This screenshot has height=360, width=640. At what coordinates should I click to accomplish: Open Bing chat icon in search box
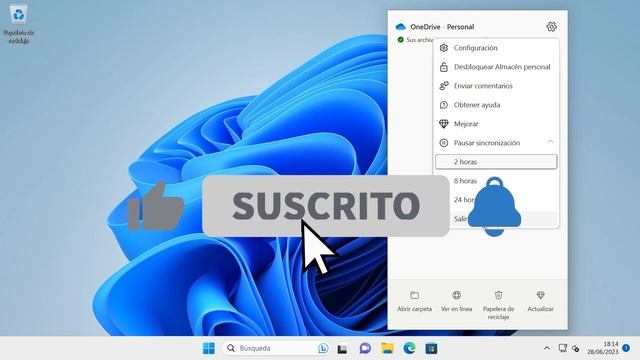click(323, 348)
